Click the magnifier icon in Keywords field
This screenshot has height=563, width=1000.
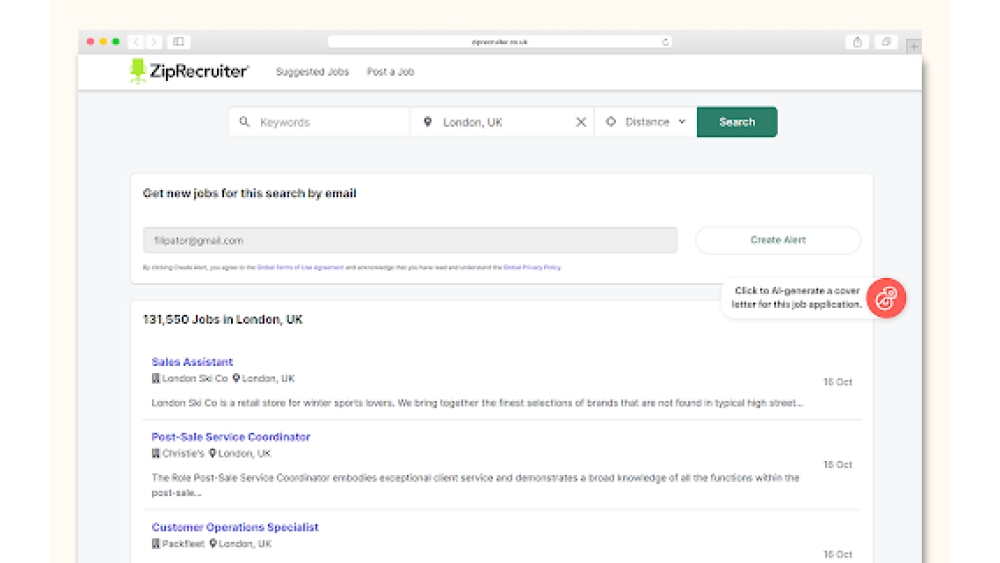click(244, 122)
